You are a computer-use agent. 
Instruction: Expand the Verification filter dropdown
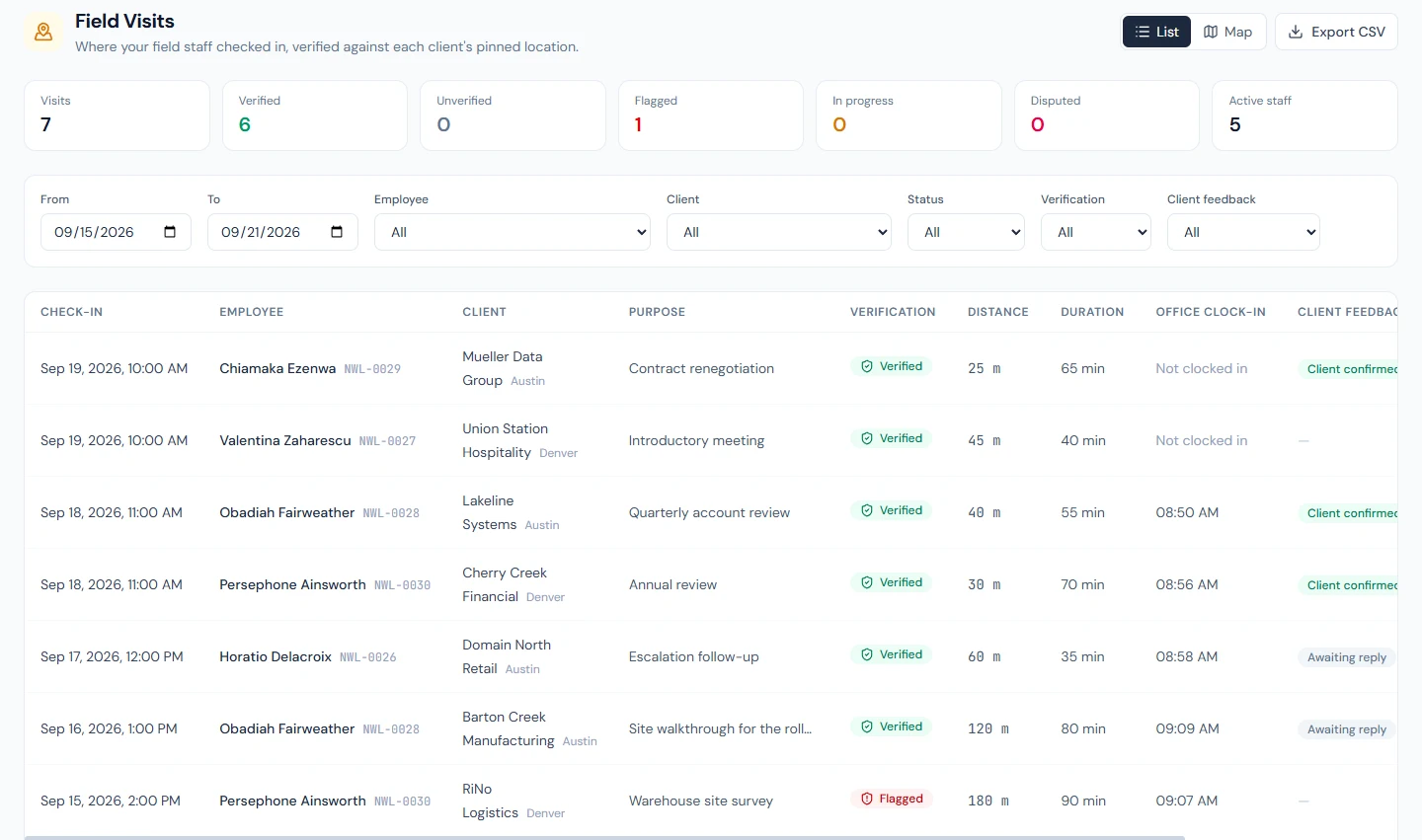pyautogui.click(x=1096, y=232)
